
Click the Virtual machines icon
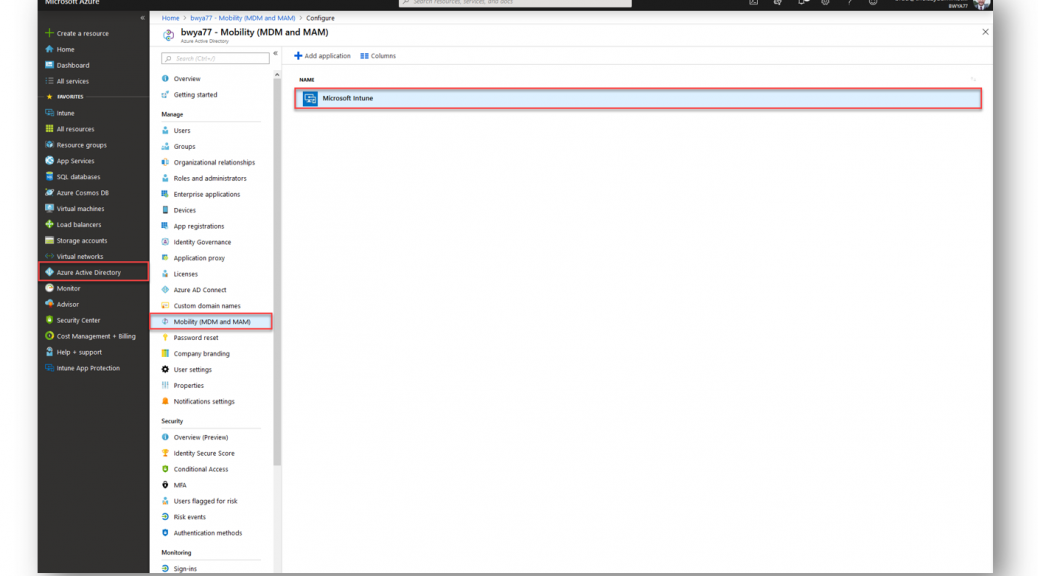[49, 208]
